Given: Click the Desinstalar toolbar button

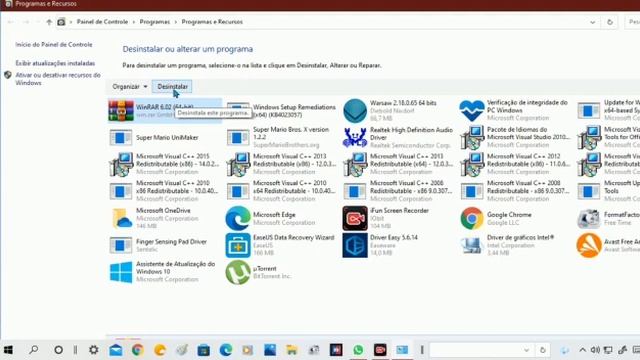Looking at the screenshot, I should click(172, 87).
